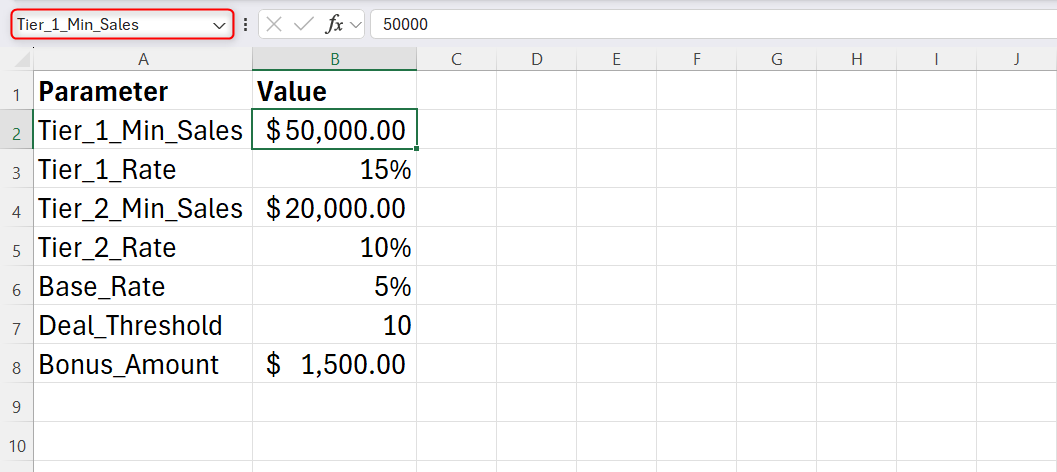Select row 10 header
Image resolution: width=1057 pixels, height=472 pixels.
coord(17,443)
